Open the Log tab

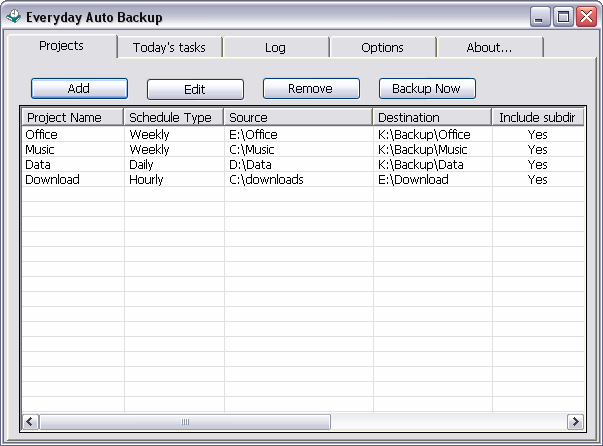pyautogui.click(x=275, y=47)
